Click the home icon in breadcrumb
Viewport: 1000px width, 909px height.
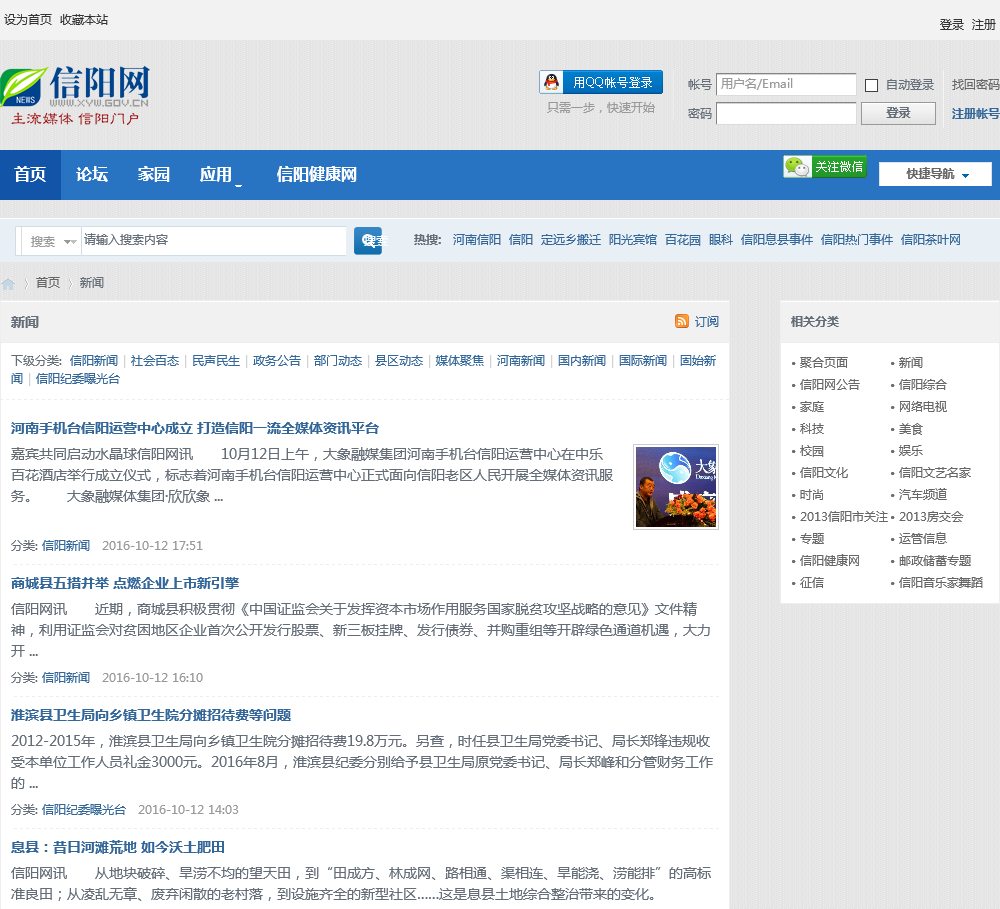click(9, 284)
